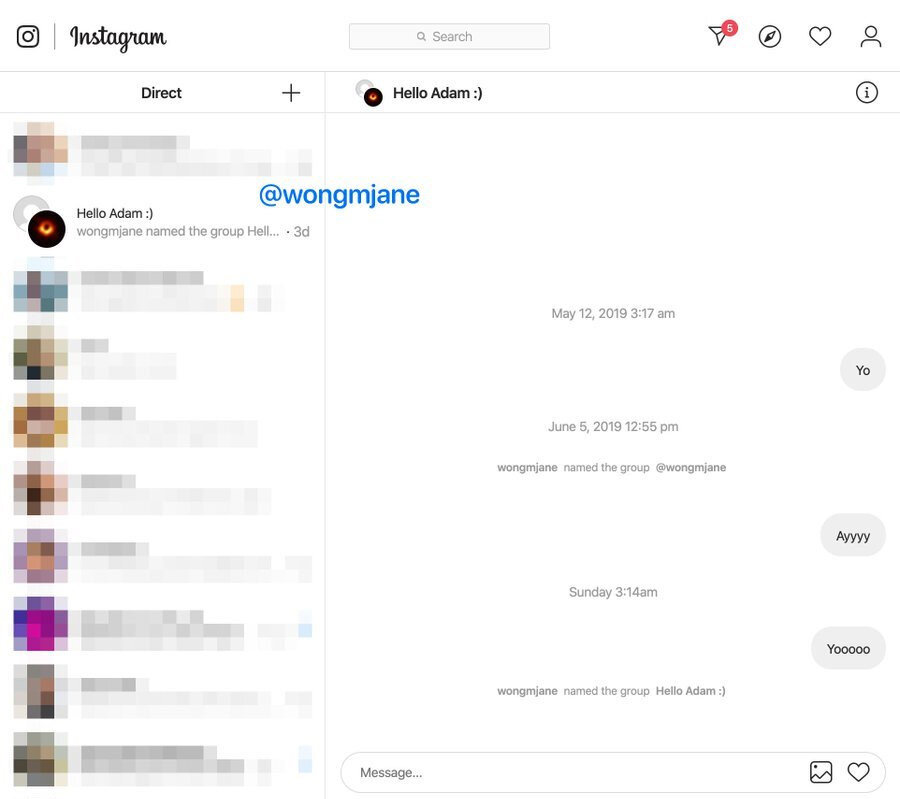Click the May 12, 2019 3:17 am timestamp
Image resolution: width=900 pixels, height=799 pixels.
[x=613, y=313]
